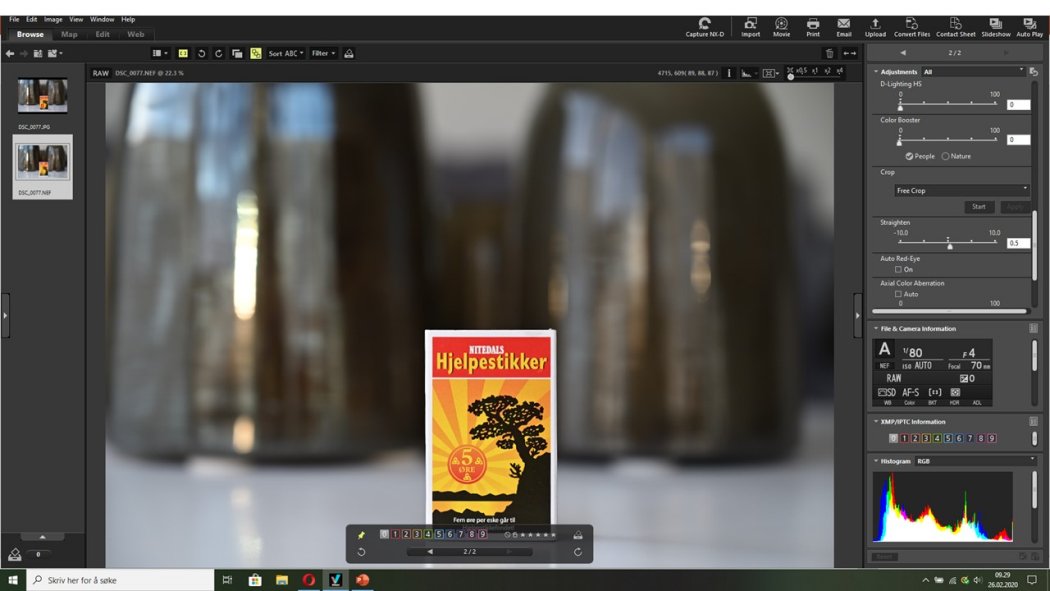
Task: Click the Import icon
Action: (x=750, y=26)
